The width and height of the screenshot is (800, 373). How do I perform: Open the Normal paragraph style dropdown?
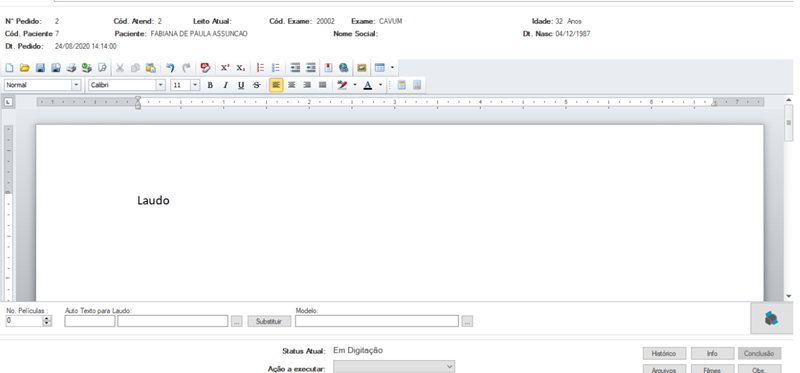(77, 85)
